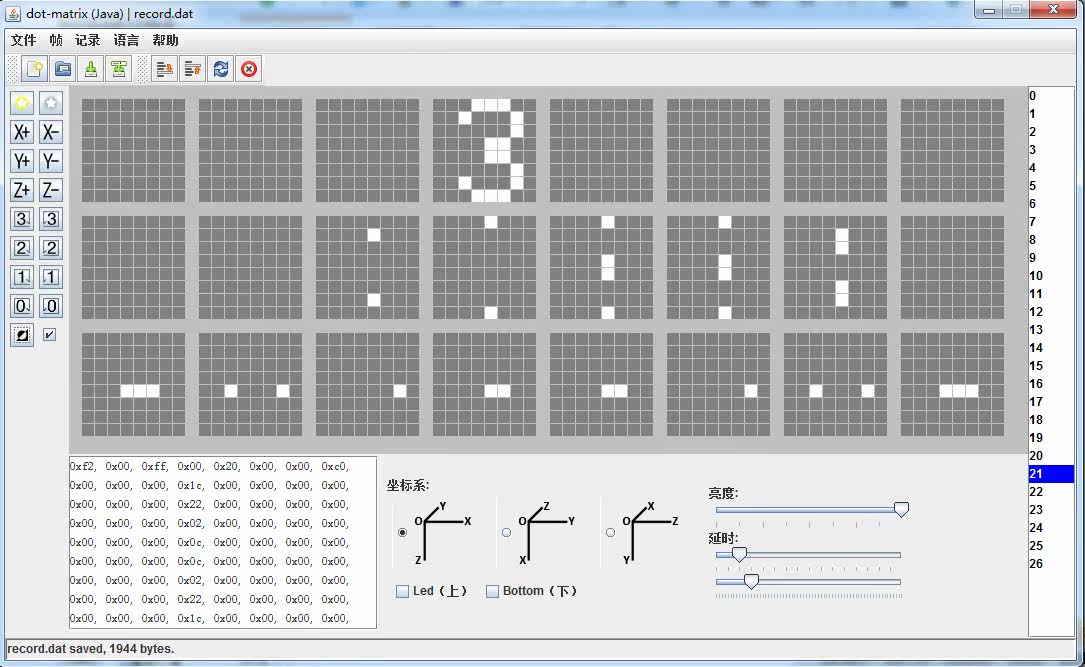
Task: Open the 语言 menu
Action: click(x=127, y=40)
